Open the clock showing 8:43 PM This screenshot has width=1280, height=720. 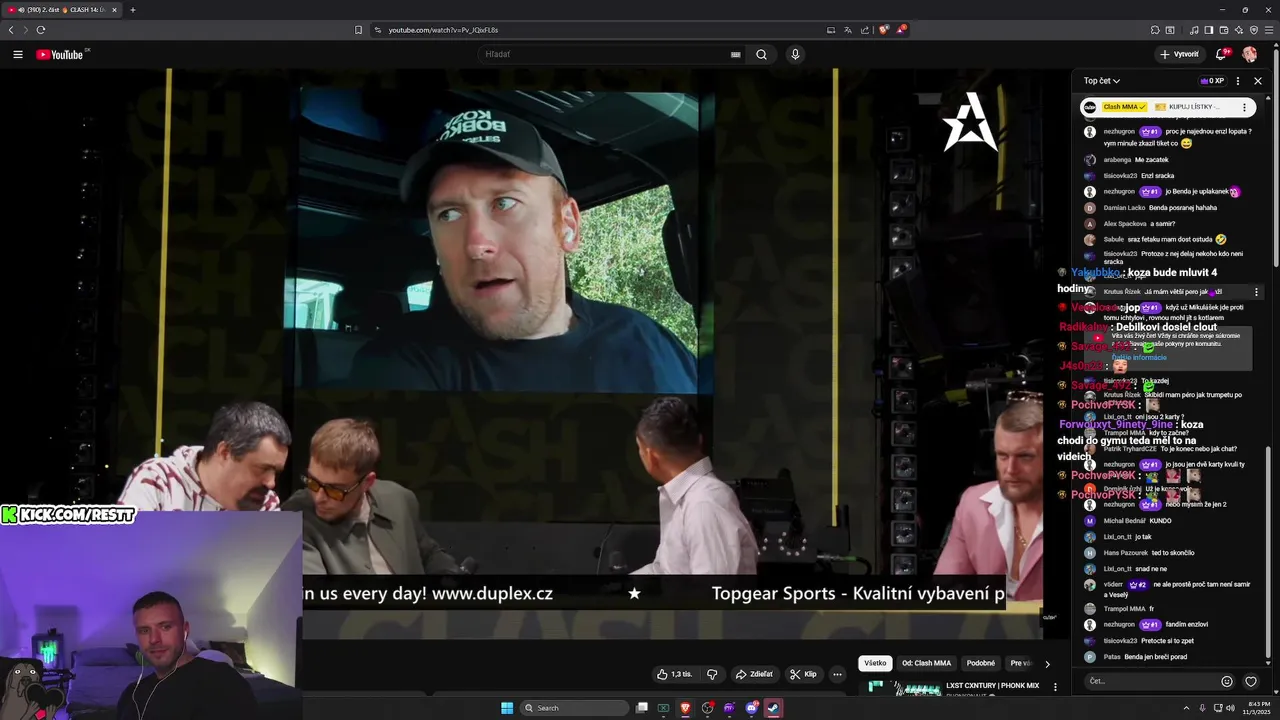[x=1258, y=708]
